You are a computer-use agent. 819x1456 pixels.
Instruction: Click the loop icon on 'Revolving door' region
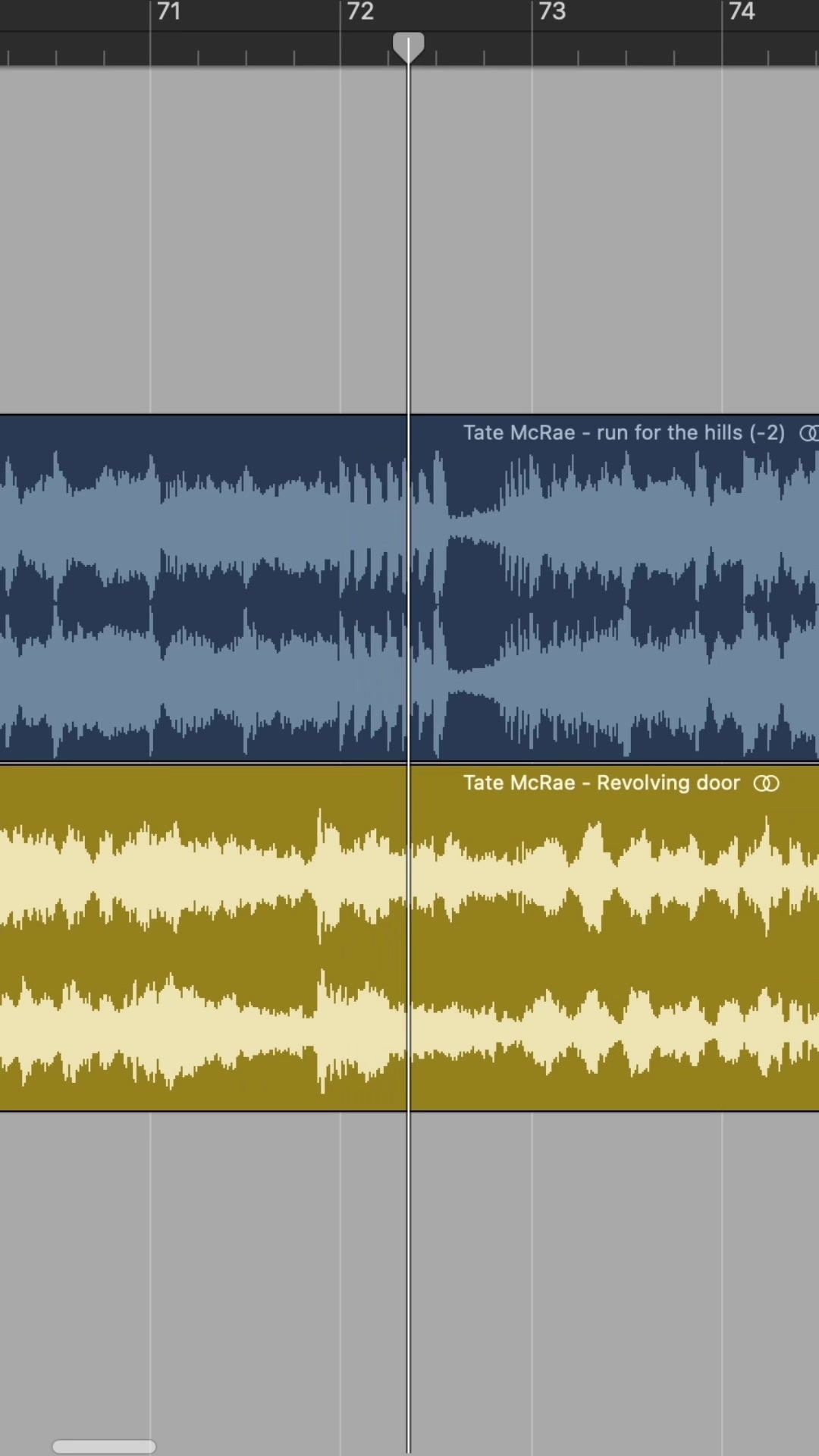[x=766, y=783]
